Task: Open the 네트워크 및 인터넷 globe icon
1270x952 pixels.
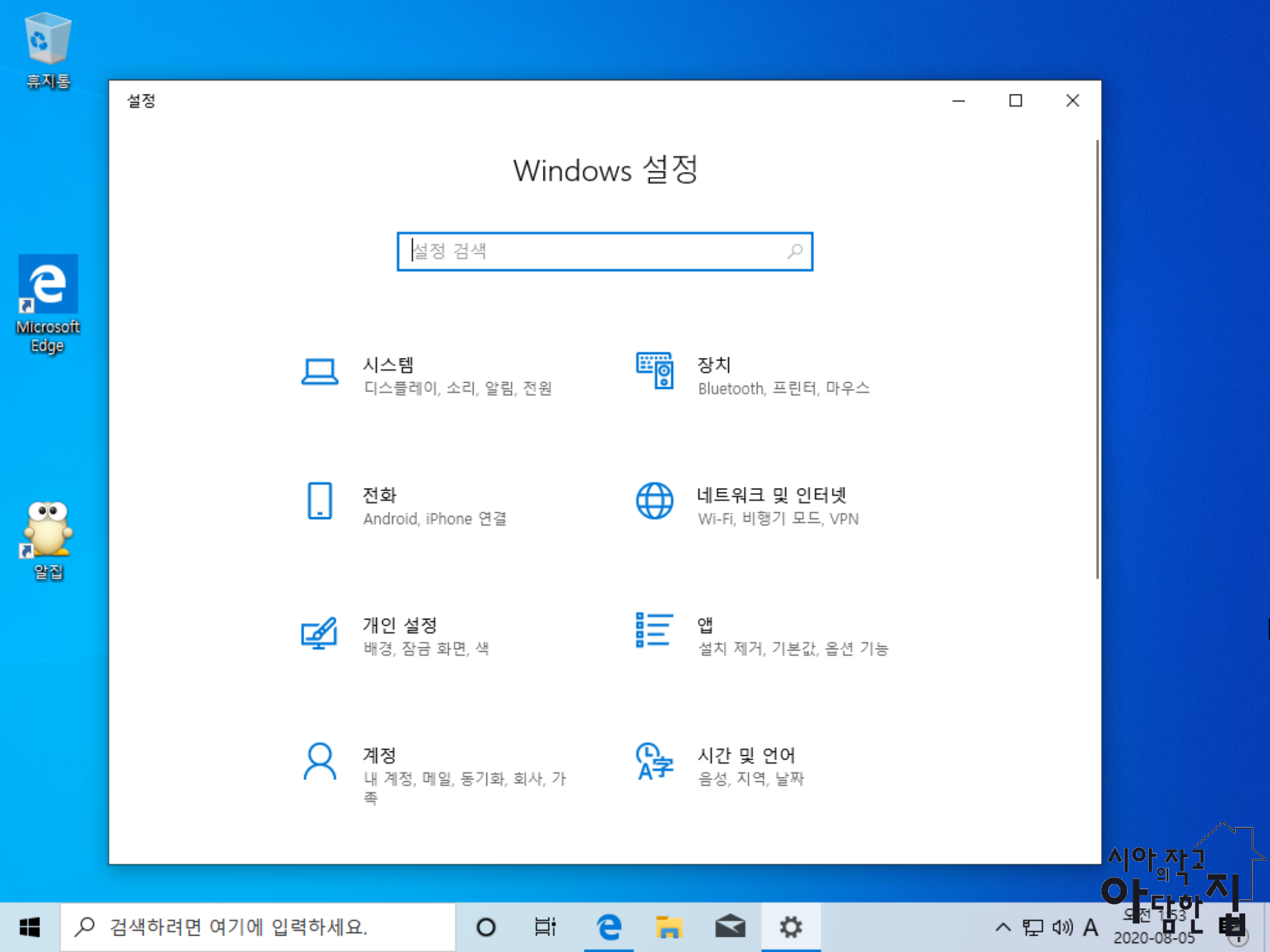Action: point(655,501)
